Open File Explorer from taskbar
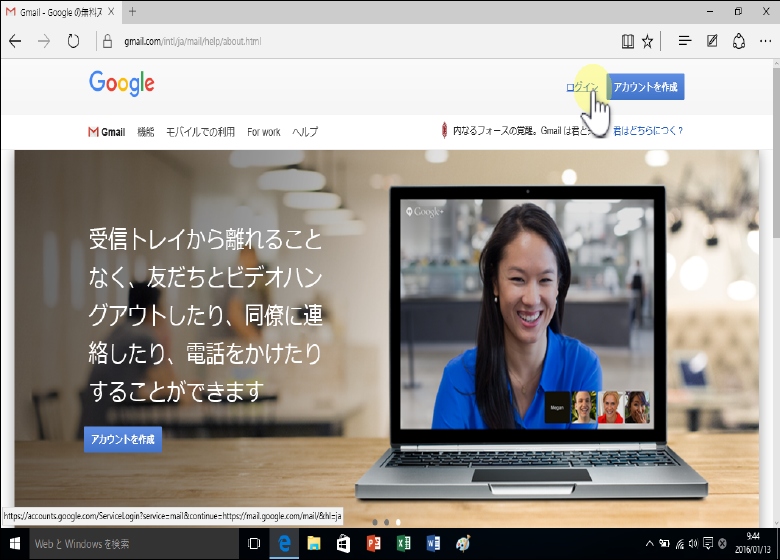The height and width of the screenshot is (560, 780). [x=314, y=544]
